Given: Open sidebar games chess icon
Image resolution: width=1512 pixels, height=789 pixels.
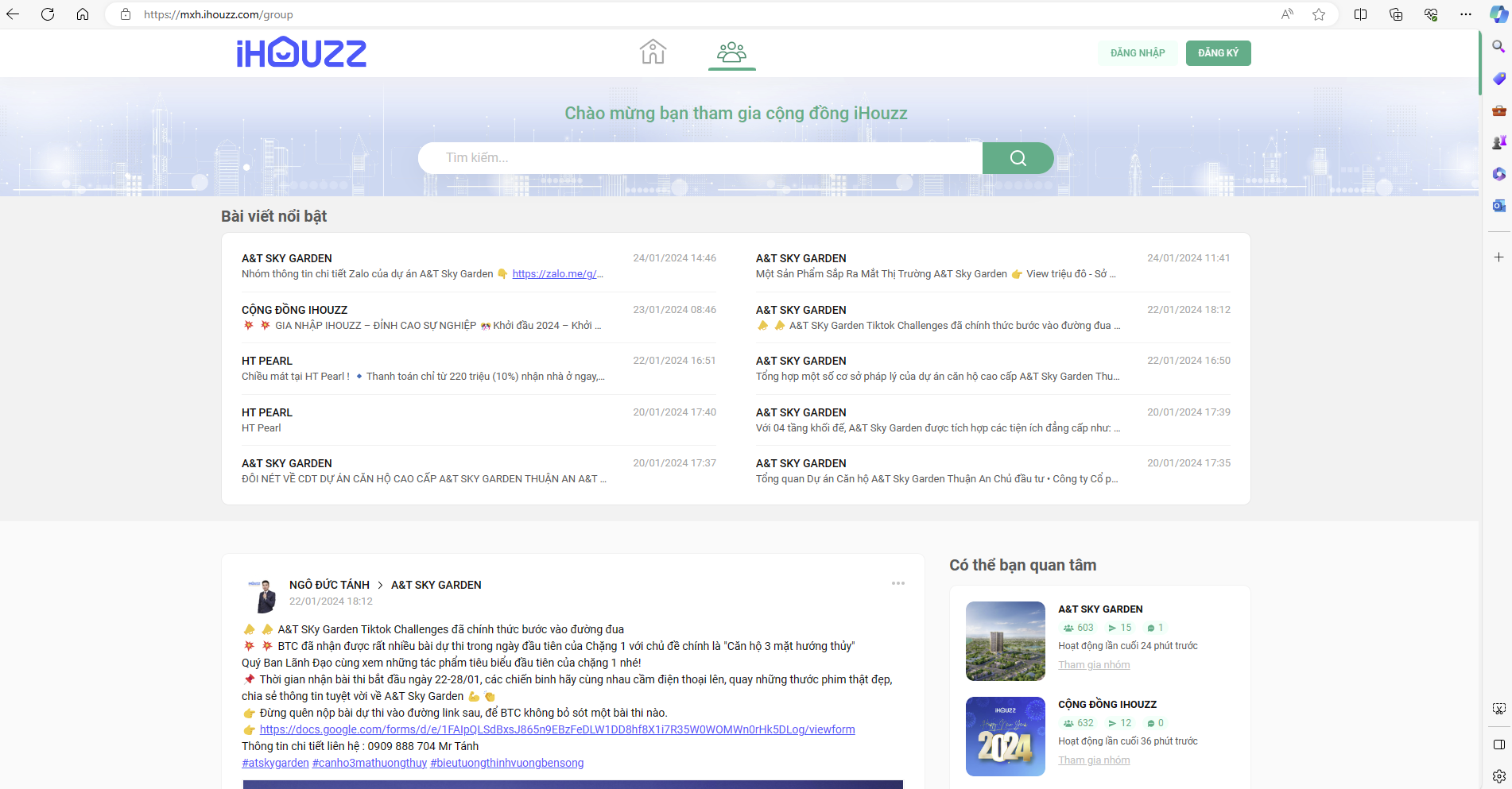Looking at the screenshot, I should (x=1498, y=142).
